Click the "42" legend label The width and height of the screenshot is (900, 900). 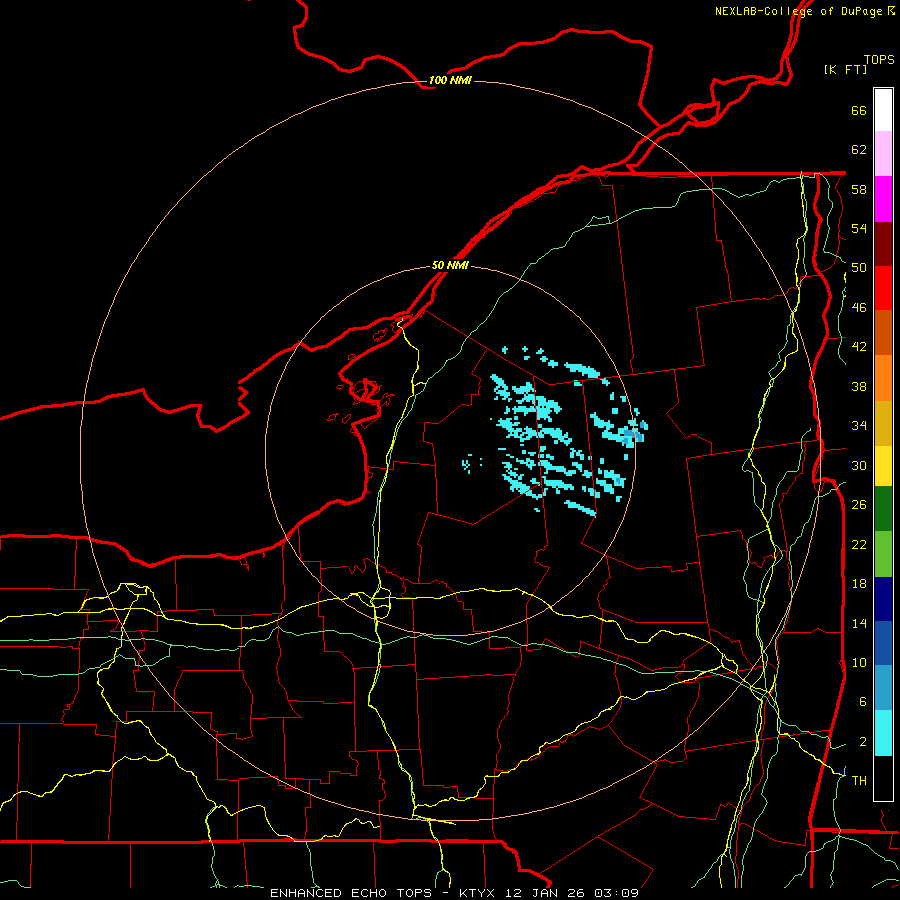pyautogui.click(x=859, y=347)
